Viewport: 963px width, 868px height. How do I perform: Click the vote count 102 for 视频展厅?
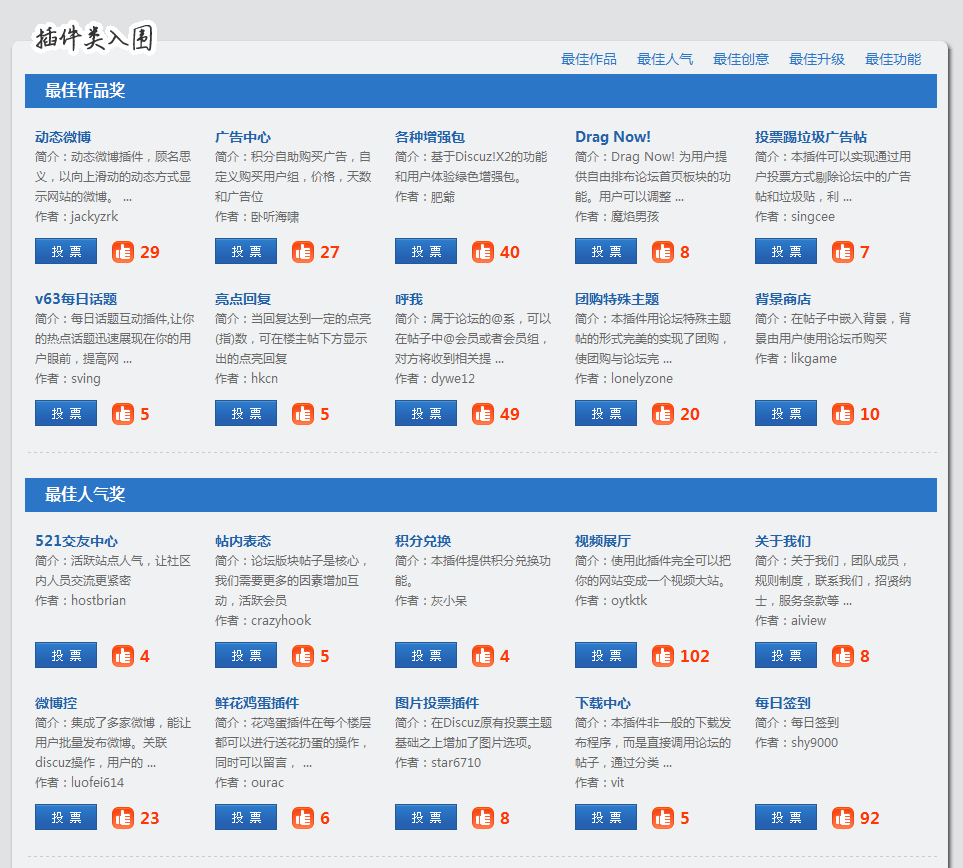click(695, 656)
